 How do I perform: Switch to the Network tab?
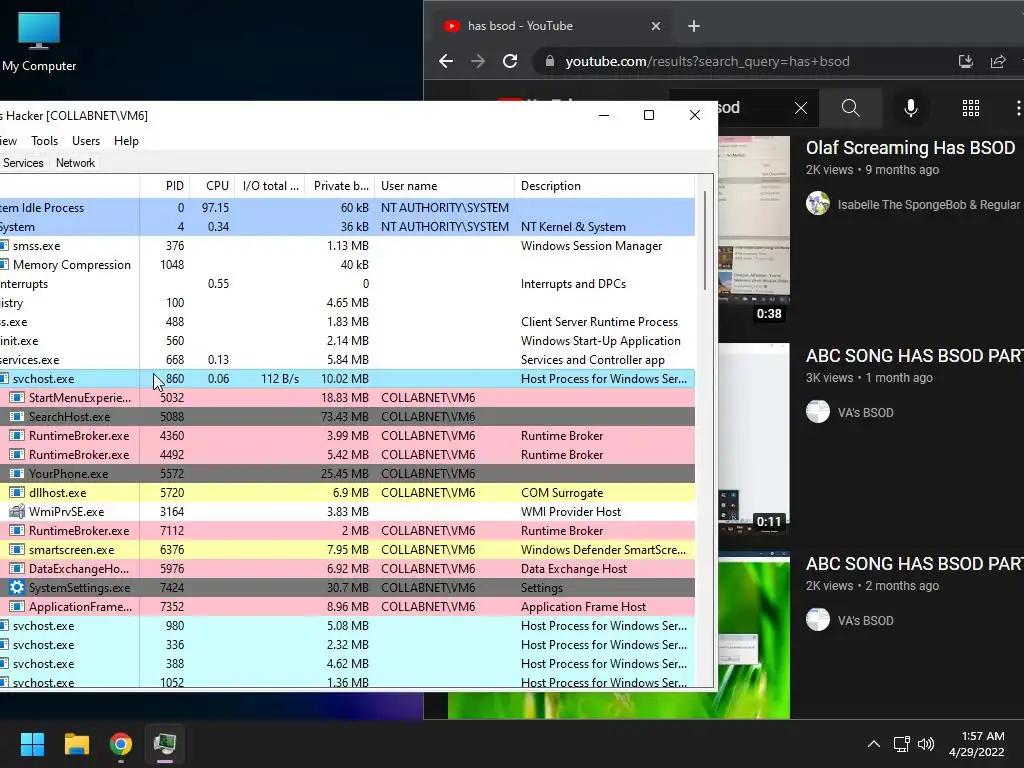click(75, 163)
